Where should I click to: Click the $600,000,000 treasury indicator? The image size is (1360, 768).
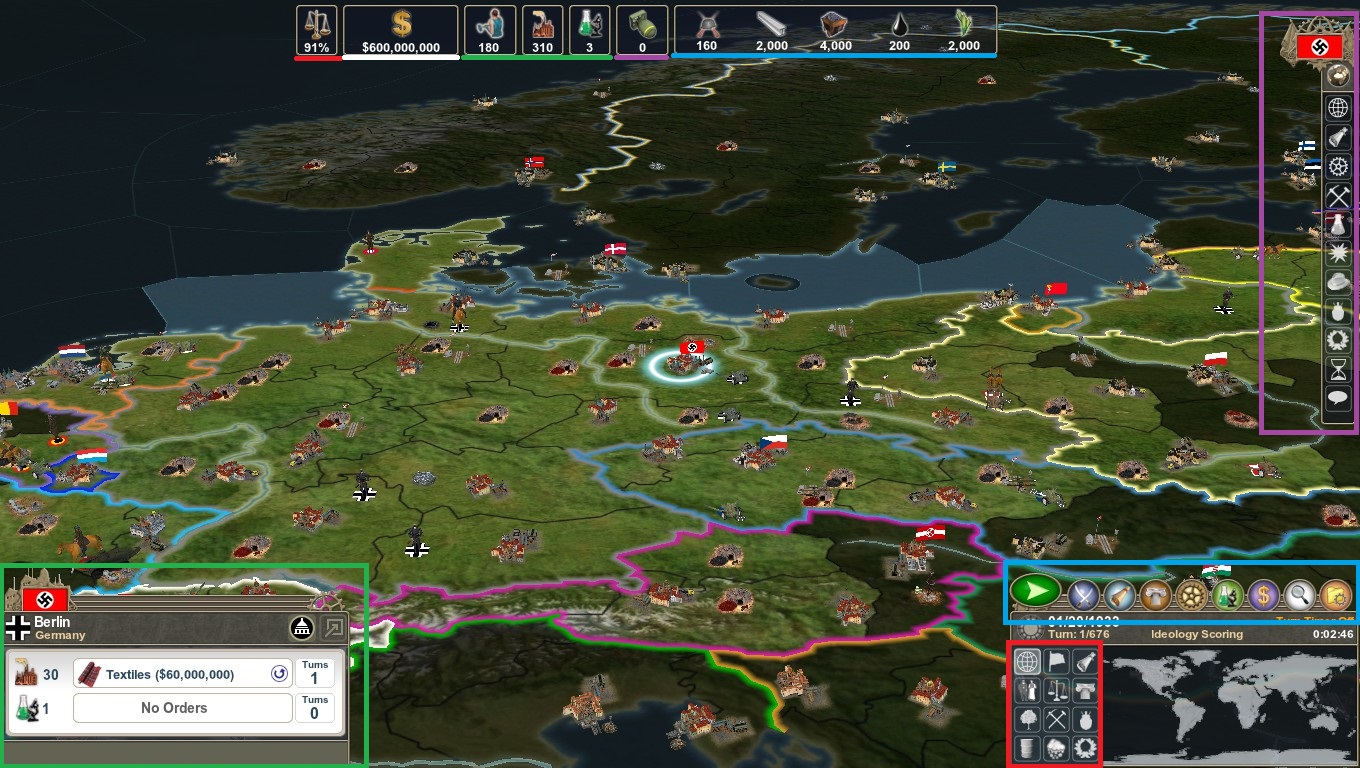(400, 31)
